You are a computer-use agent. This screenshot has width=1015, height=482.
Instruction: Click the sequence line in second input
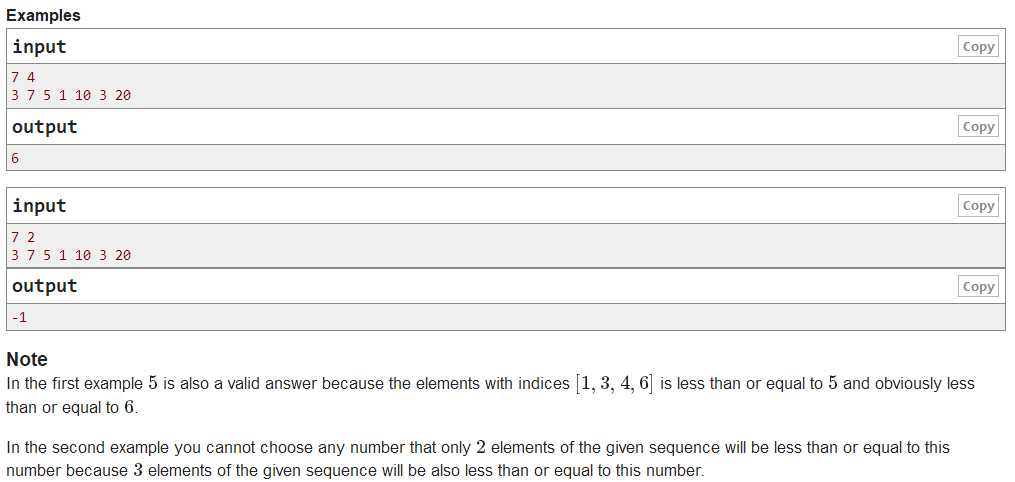[71, 255]
